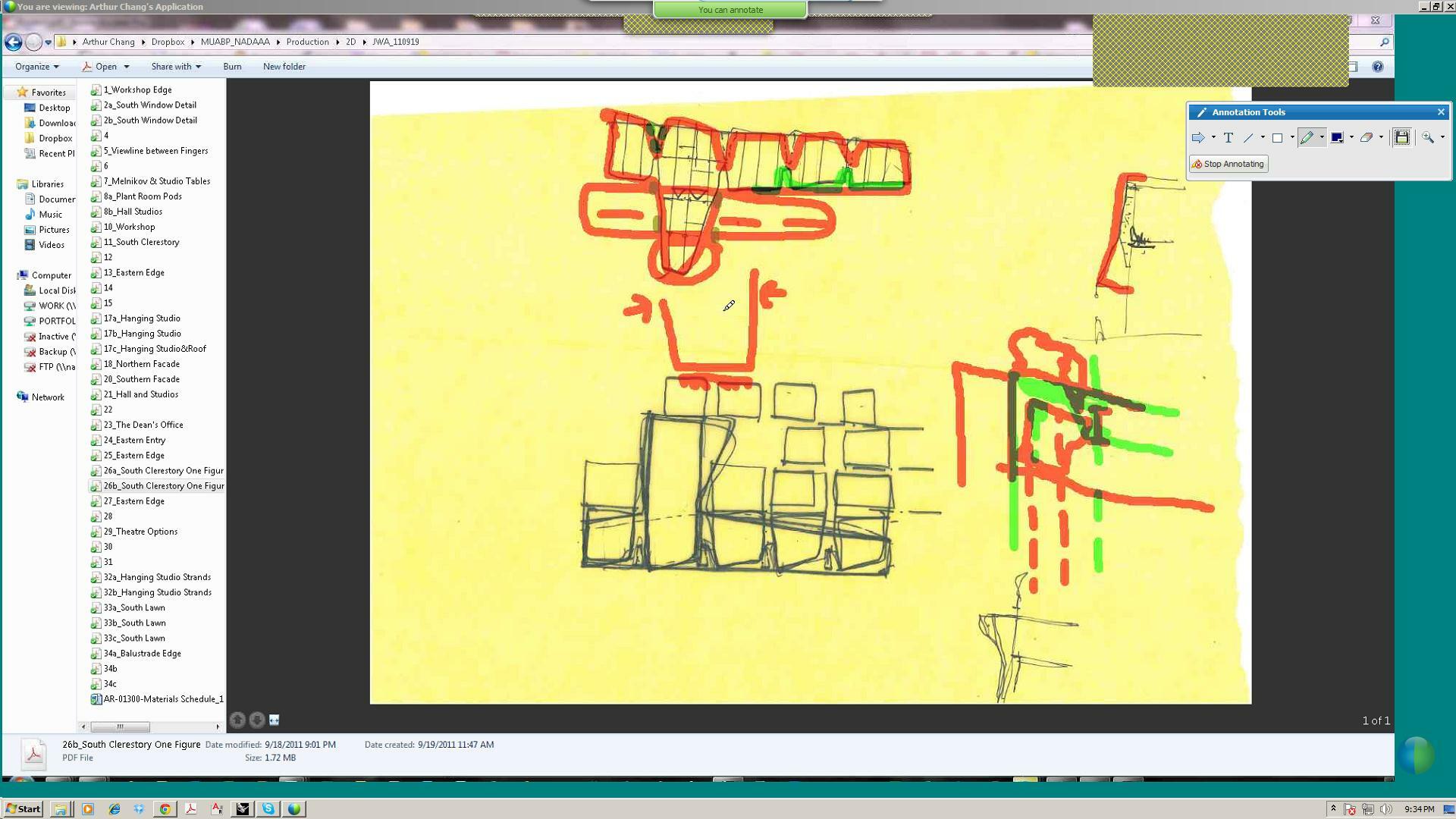The width and height of the screenshot is (1456, 819).
Task: Select the eraser tool
Action: pos(1366,137)
